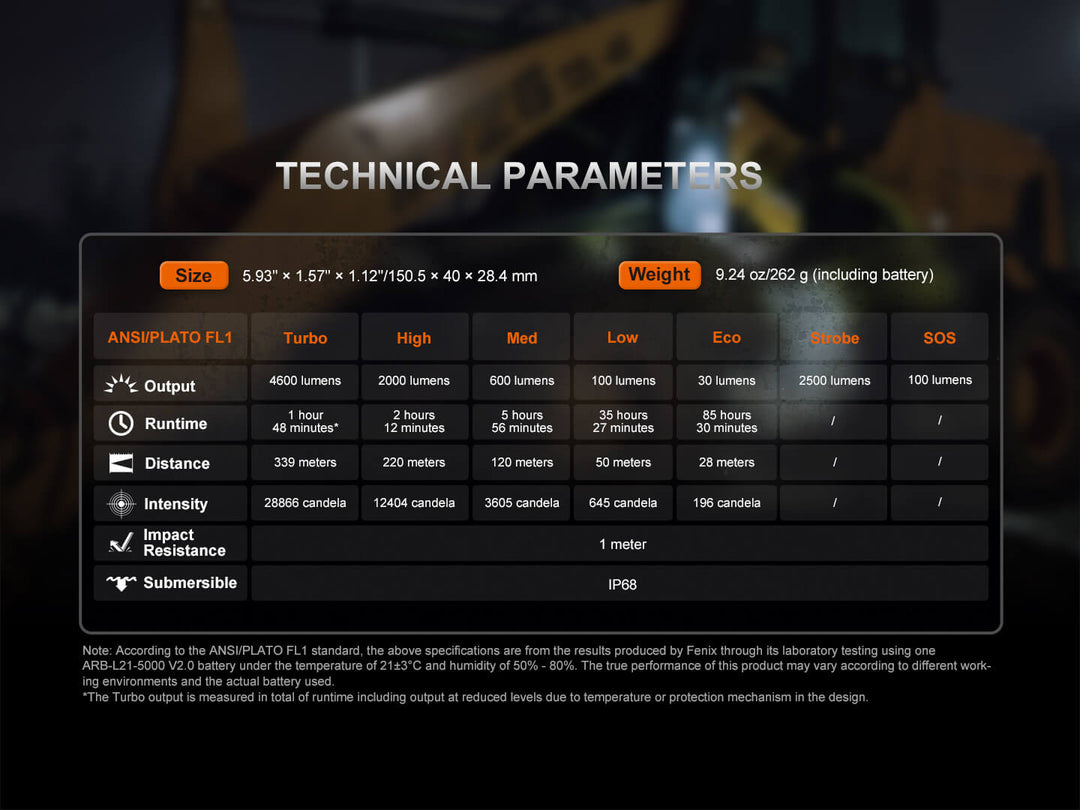The image size is (1080, 810).
Task: Select the Eco column header
Action: [727, 337]
